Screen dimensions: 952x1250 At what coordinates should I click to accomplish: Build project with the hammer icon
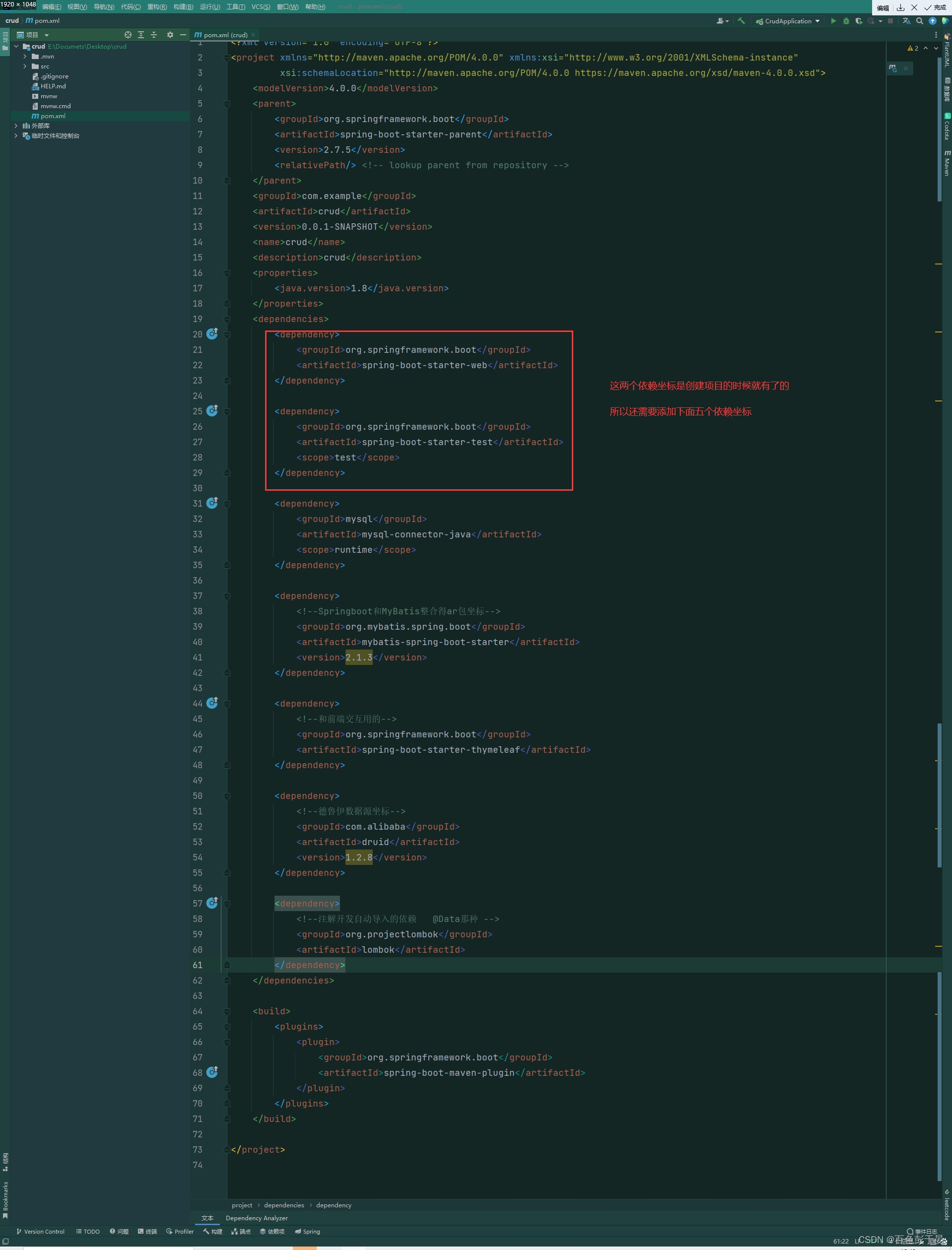(x=741, y=21)
